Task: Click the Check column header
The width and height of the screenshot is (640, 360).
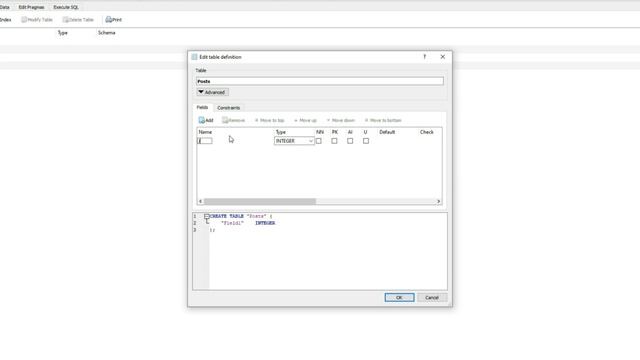Action: (427, 132)
